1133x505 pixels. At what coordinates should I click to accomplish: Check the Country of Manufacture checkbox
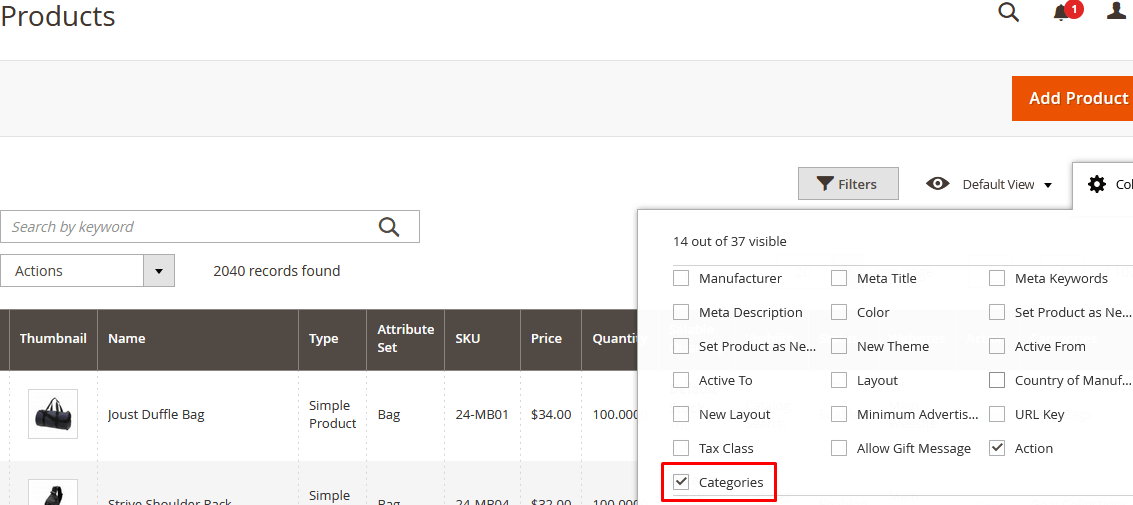click(x=997, y=380)
